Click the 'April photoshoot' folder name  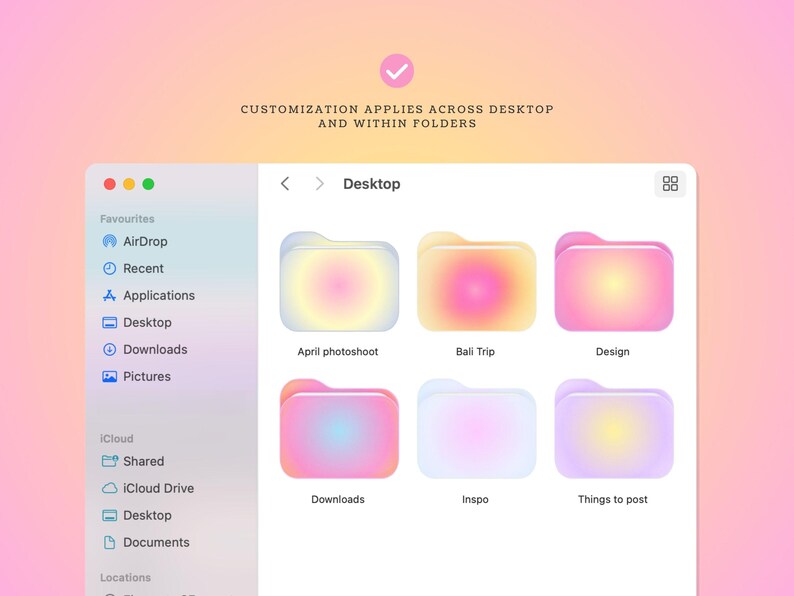coord(338,351)
